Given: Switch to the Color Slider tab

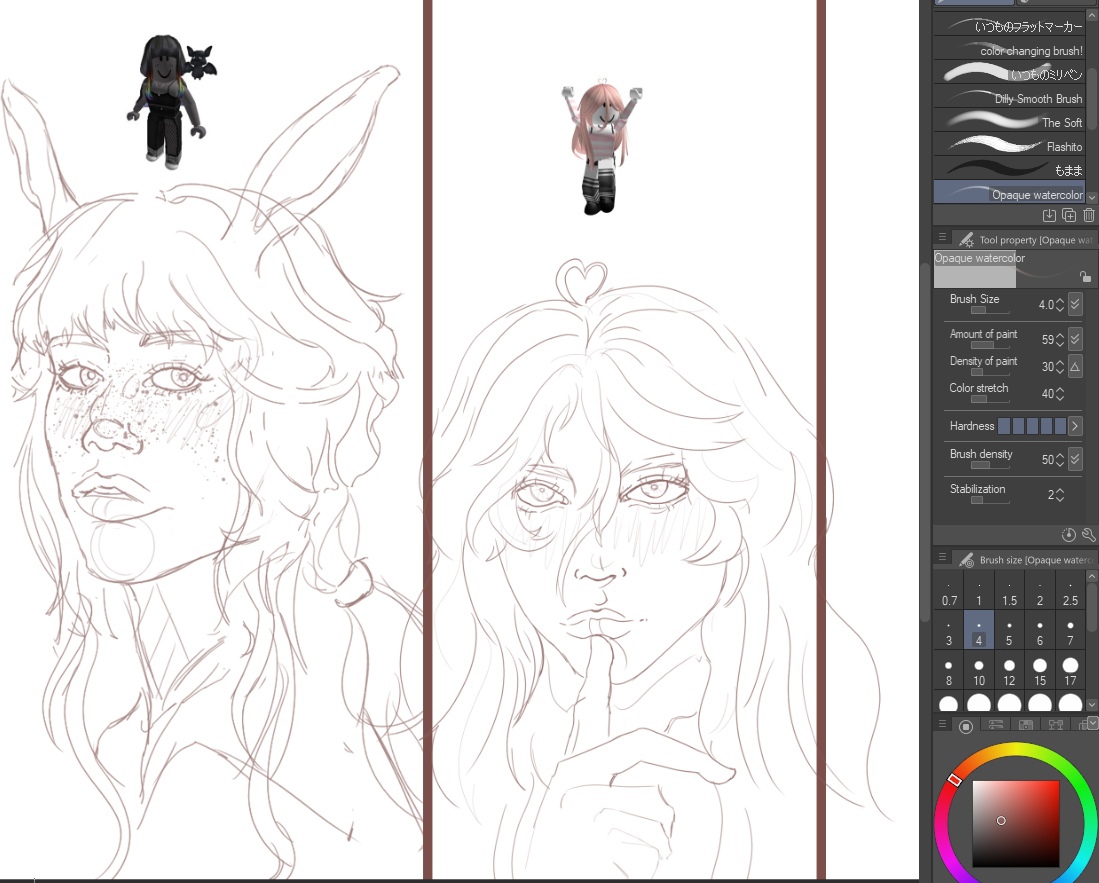Looking at the screenshot, I should [995, 725].
